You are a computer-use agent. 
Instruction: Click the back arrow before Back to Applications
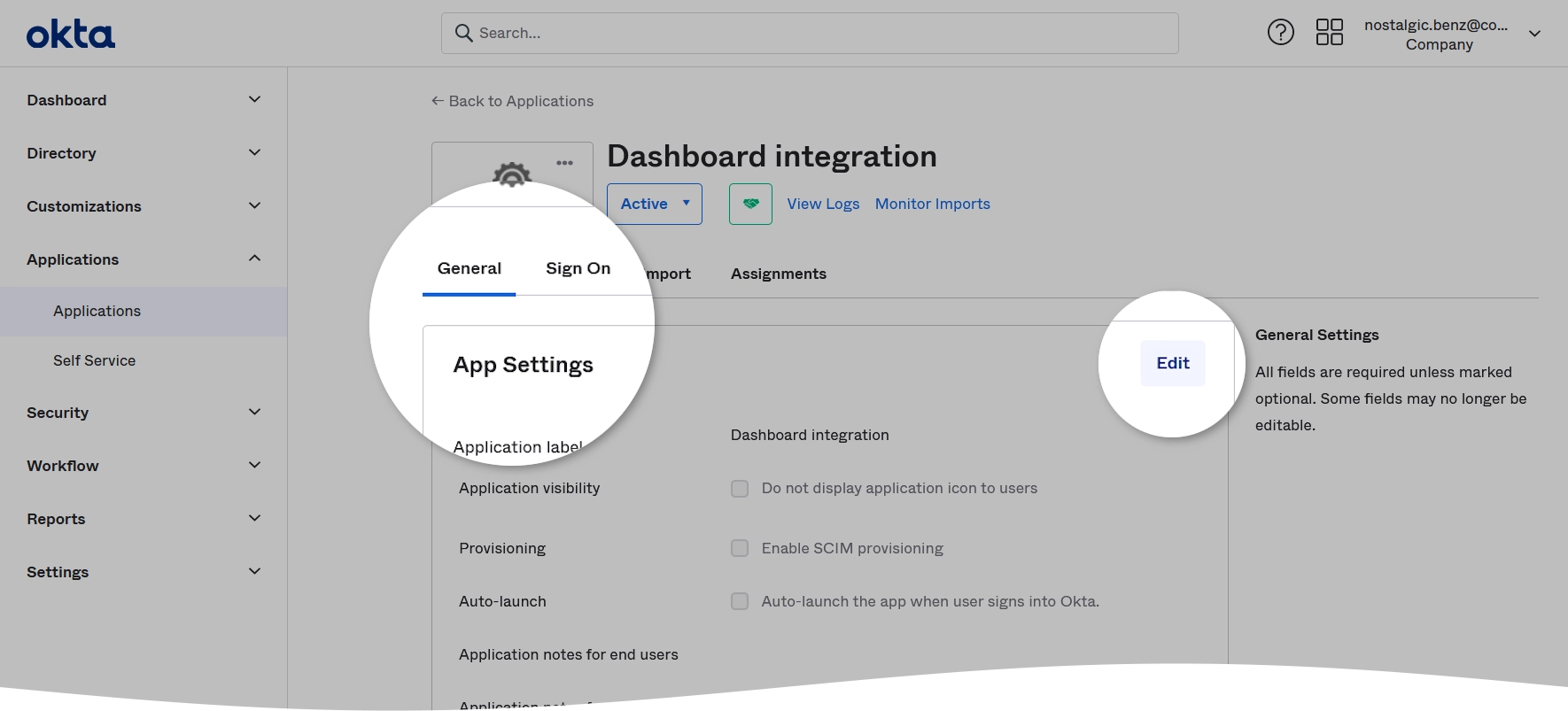click(437, 101)
